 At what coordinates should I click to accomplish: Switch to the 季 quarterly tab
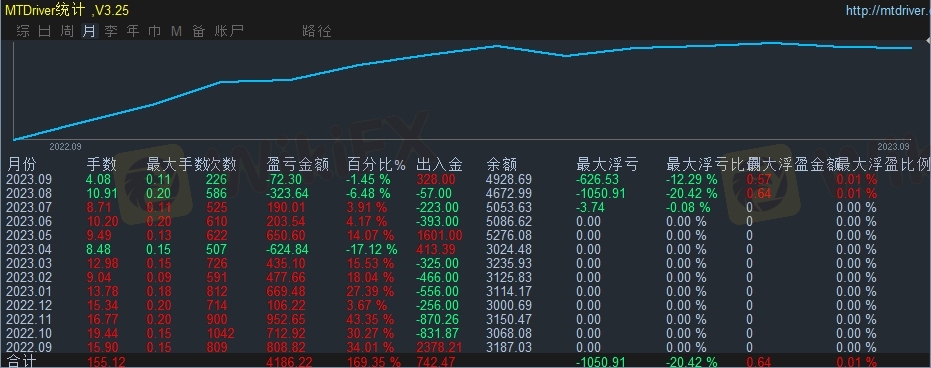point(111,31)
